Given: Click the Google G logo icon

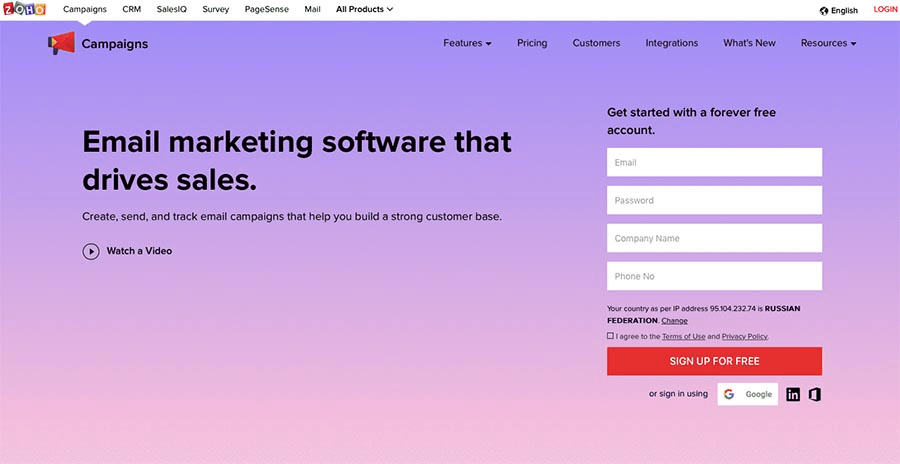Looking at the screenshot, I should [729, 395].
